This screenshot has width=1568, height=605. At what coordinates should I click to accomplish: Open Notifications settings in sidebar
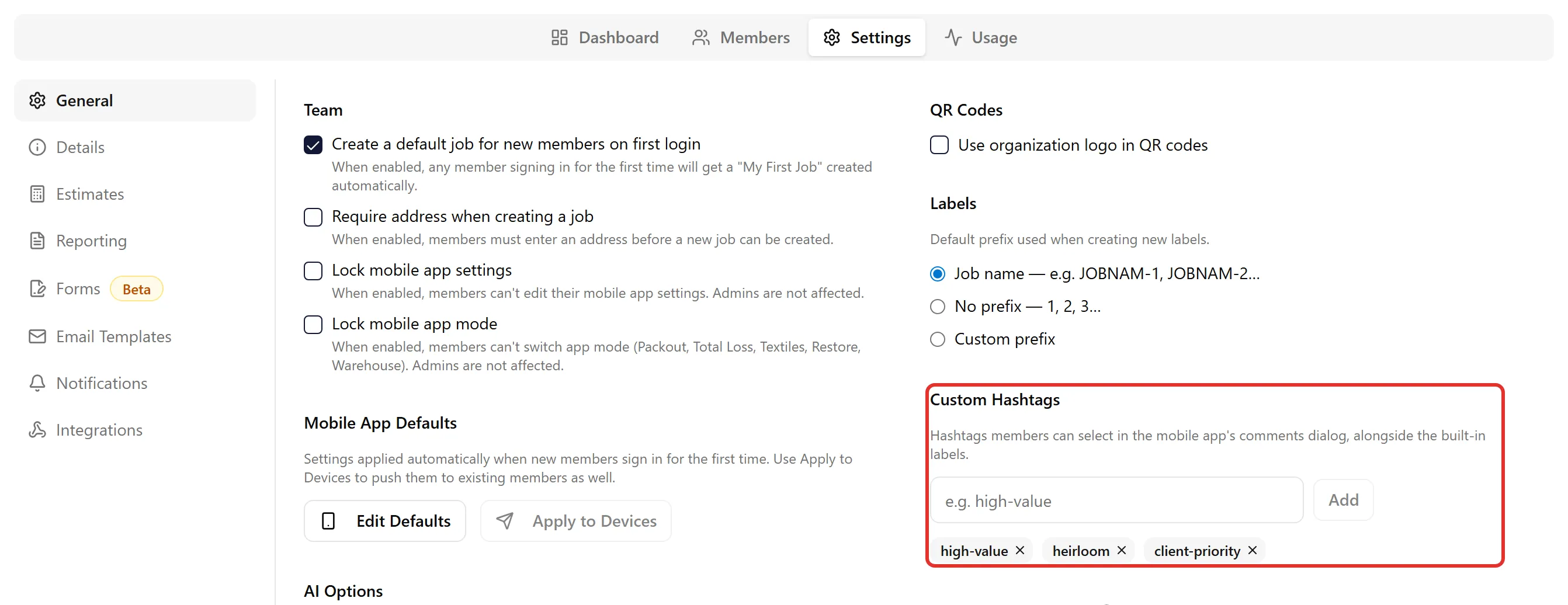click(x=134, y=383)
